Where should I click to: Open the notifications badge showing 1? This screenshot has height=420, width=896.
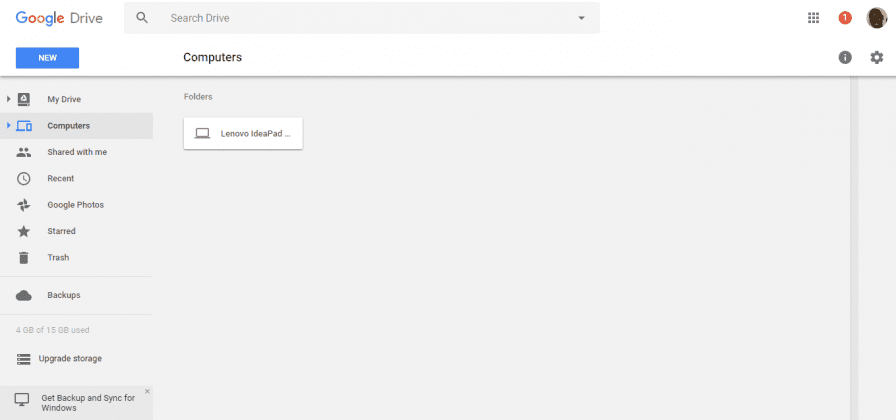coord(845,18)
